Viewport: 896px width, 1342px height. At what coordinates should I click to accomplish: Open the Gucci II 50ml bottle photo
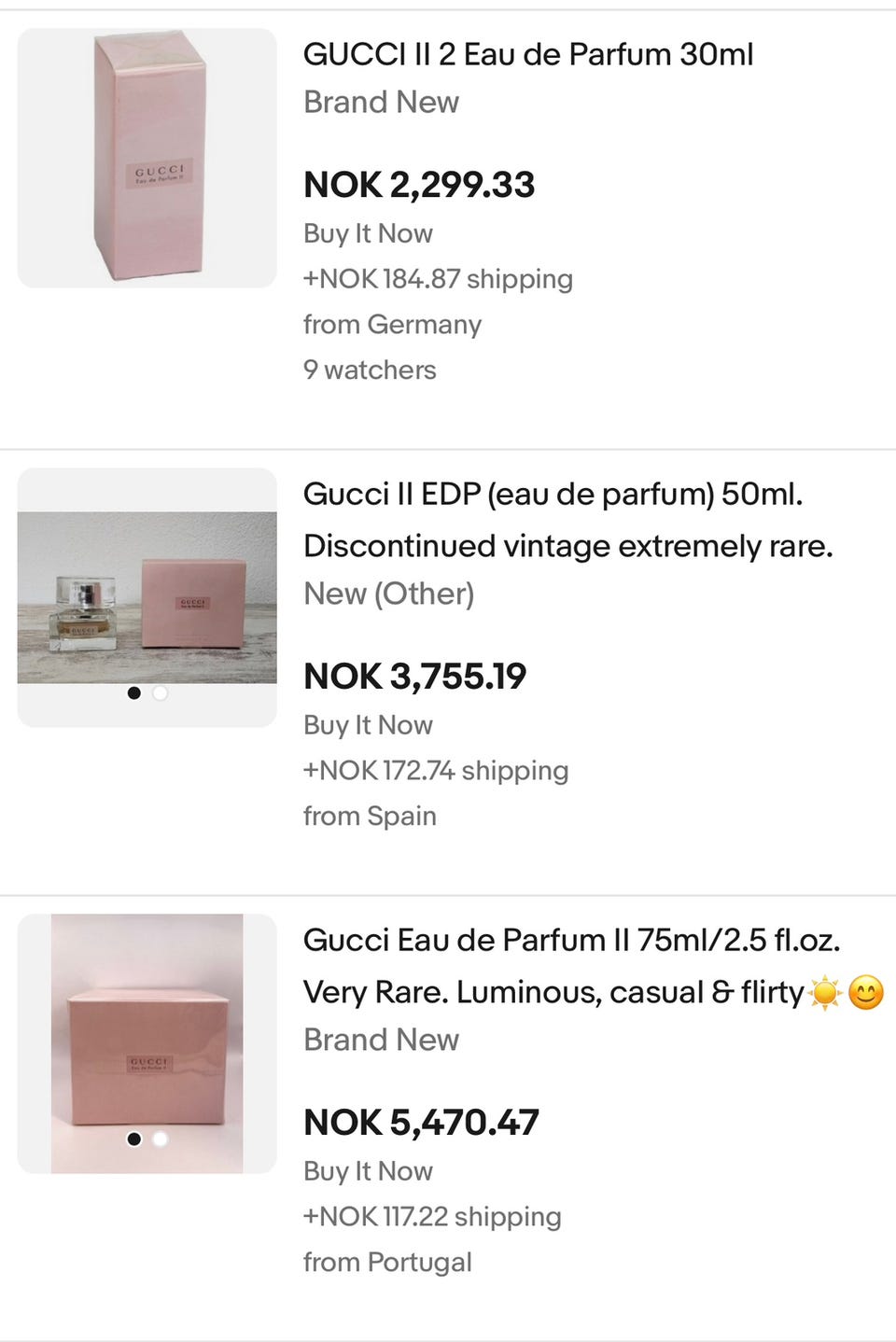tap(147, 596)
